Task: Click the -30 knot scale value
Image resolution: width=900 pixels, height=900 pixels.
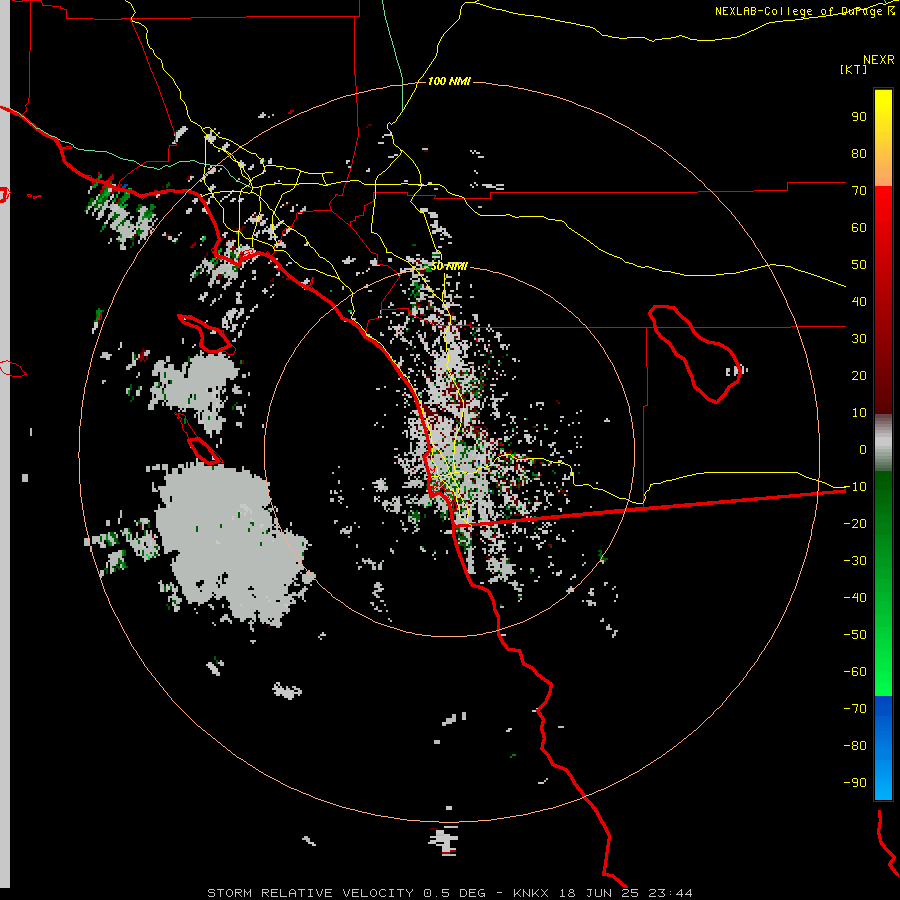Action: pos(855,561)
